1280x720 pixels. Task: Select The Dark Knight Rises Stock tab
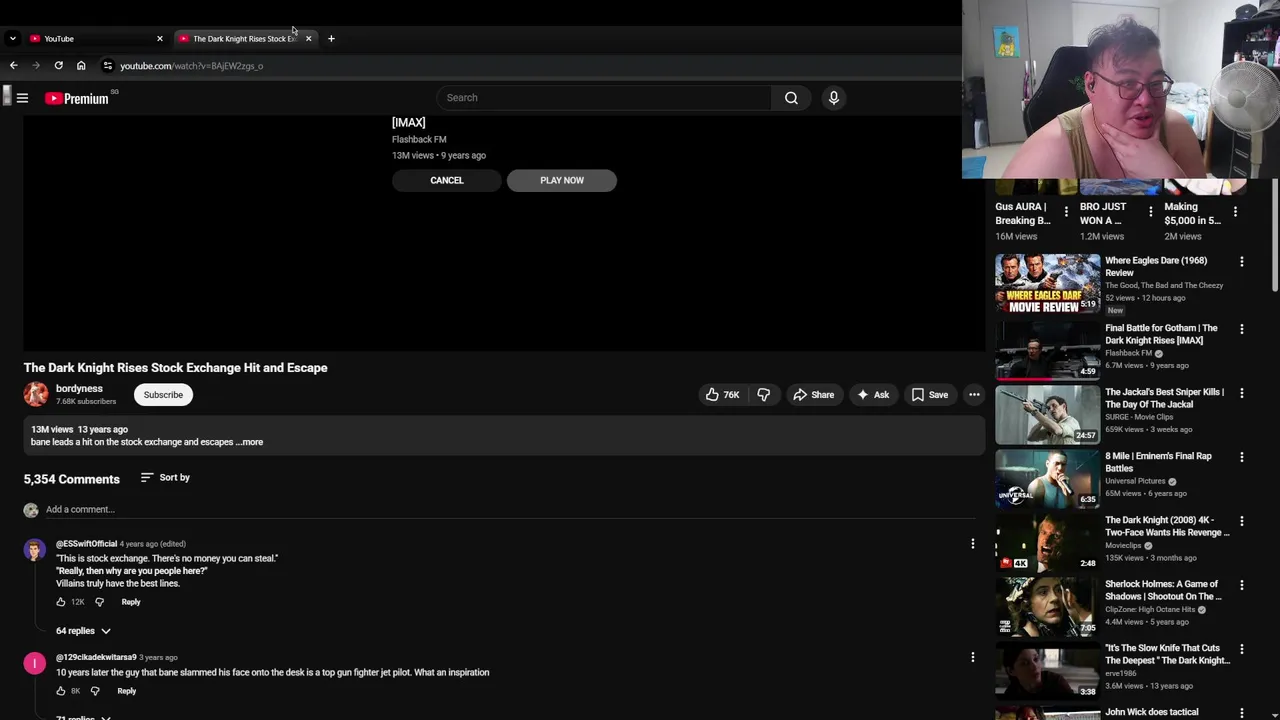click(x=245, y=38)
